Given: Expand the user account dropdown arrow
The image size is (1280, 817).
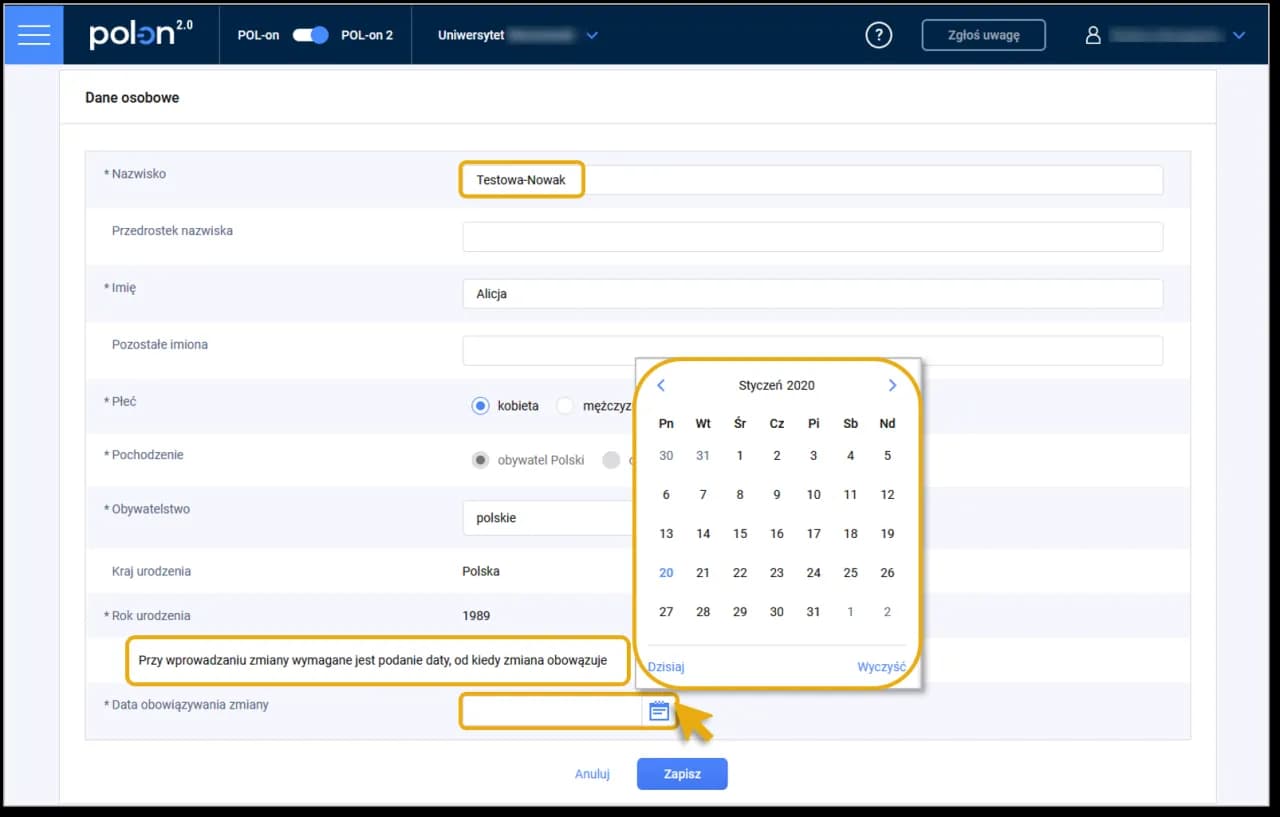Looking at the screenshot, I should click(x=1239, y=35).
